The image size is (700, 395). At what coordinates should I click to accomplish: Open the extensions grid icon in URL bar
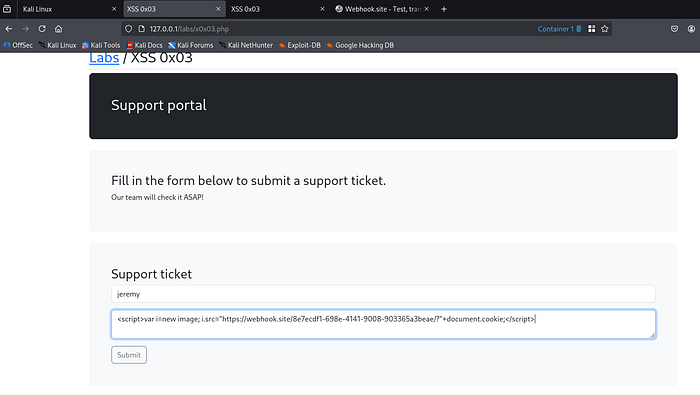(592, 29)
